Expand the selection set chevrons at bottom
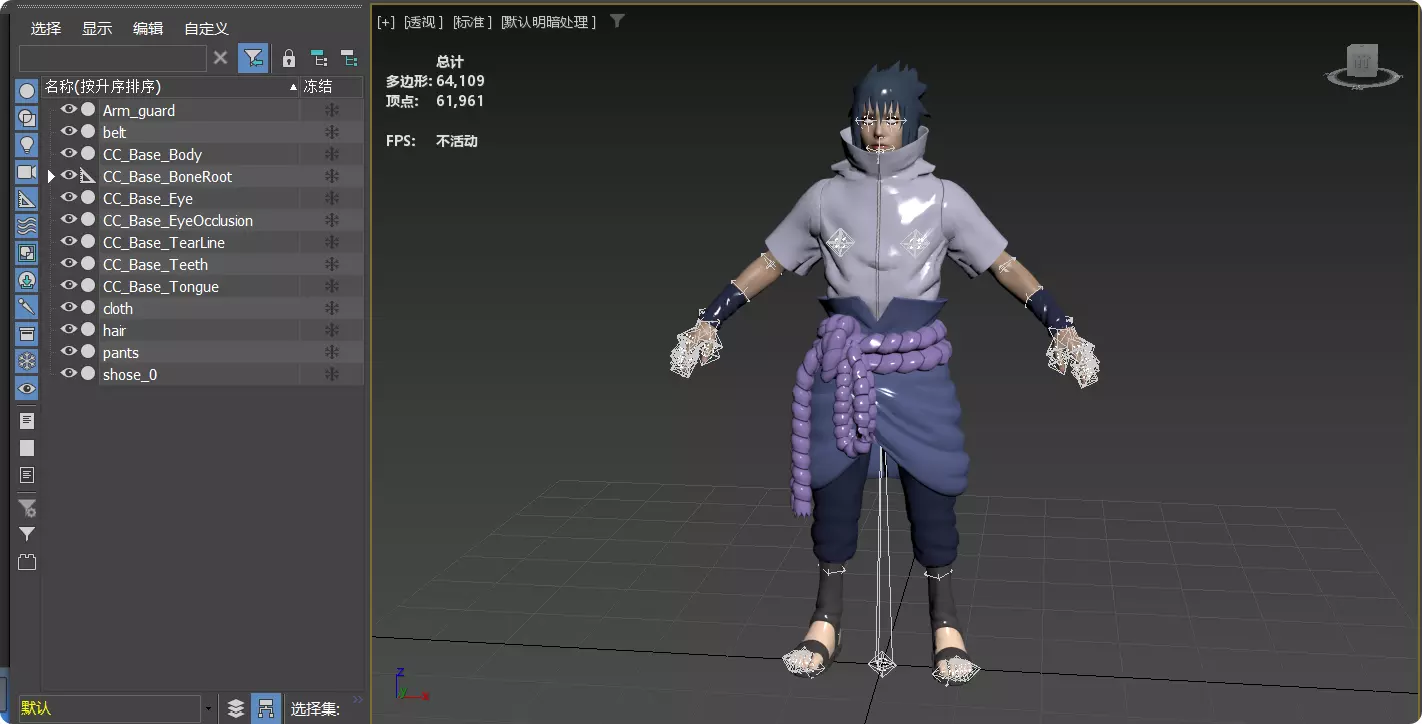This screenshot has height=724, width=1422. pyautogui.click(x=358, y=700)
